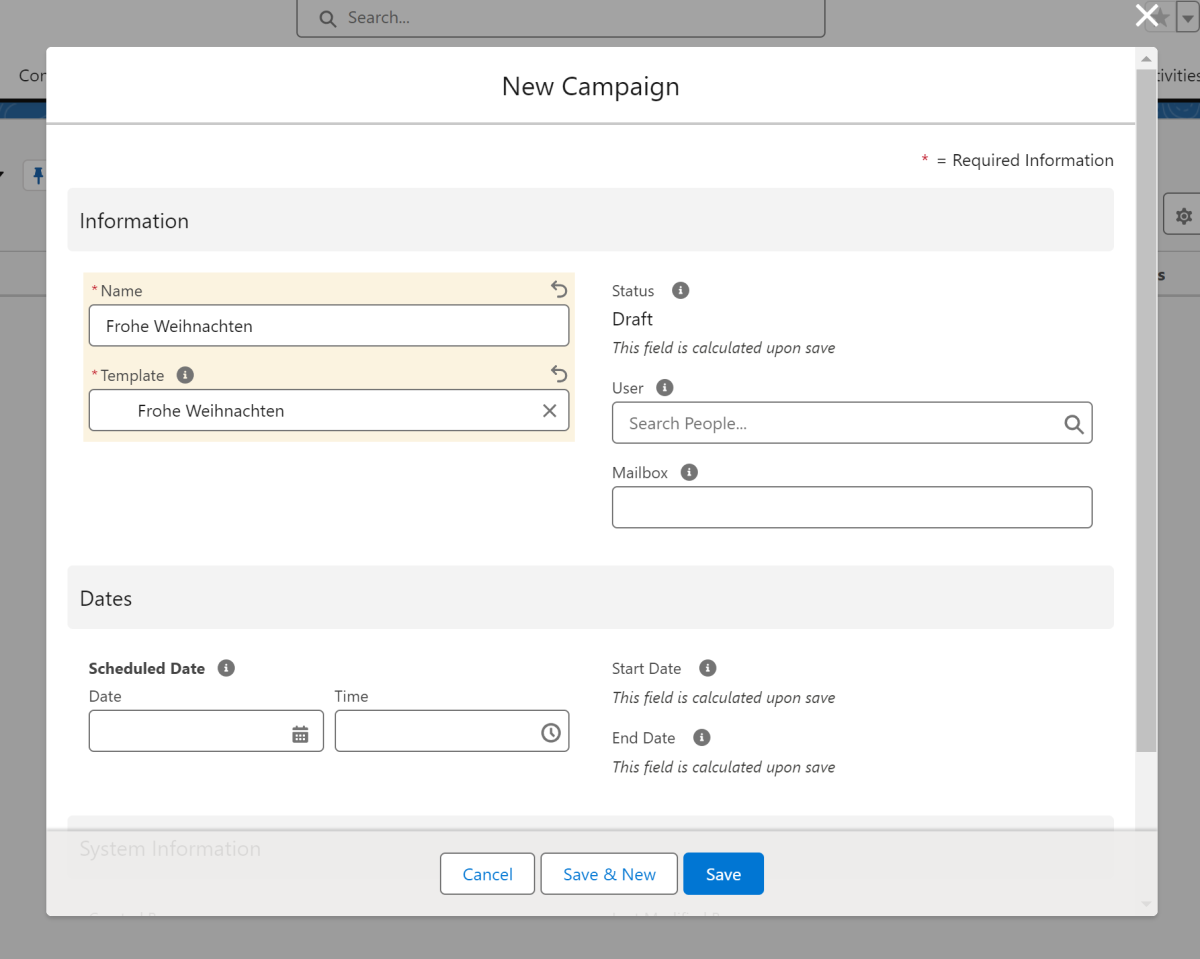The height and width of the screenshot is (959, 1200).
Task: Click into the Mailbox input field
Action: [851, 508]
